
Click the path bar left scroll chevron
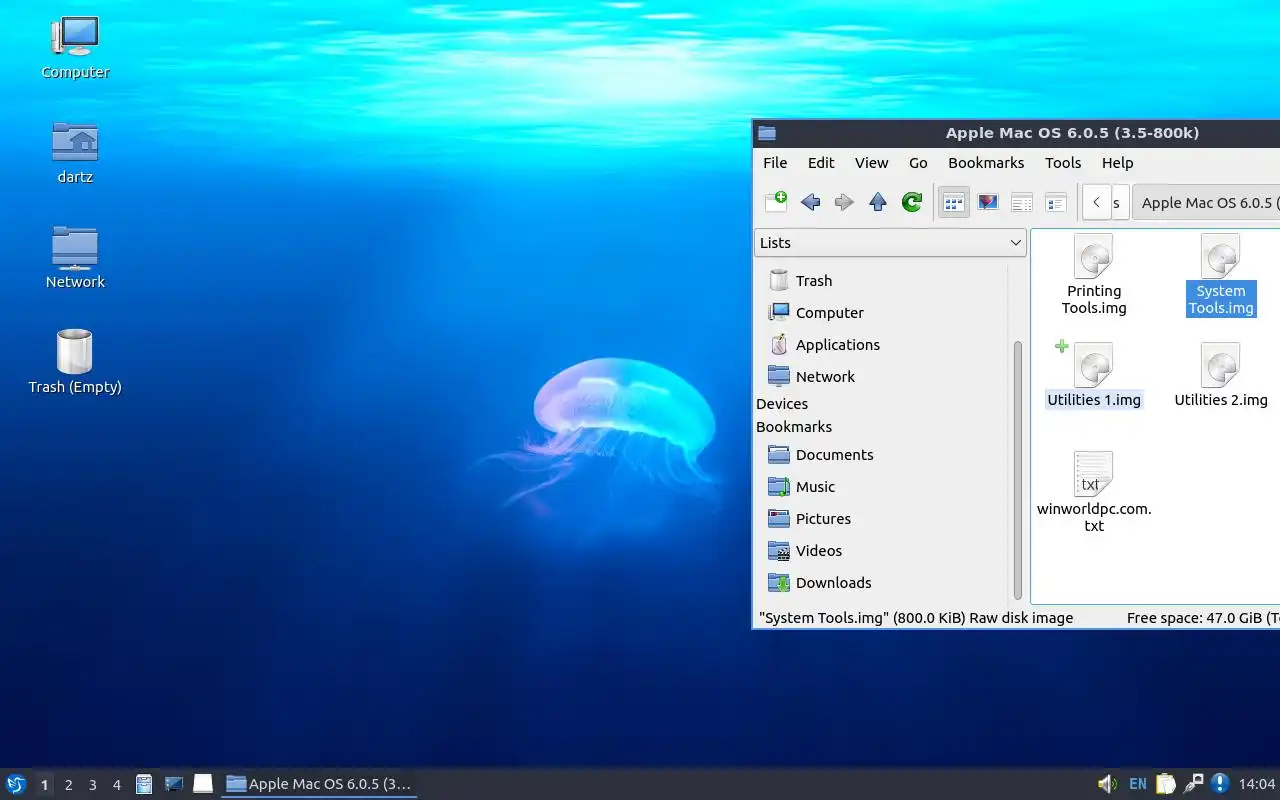click(1096, 202)
